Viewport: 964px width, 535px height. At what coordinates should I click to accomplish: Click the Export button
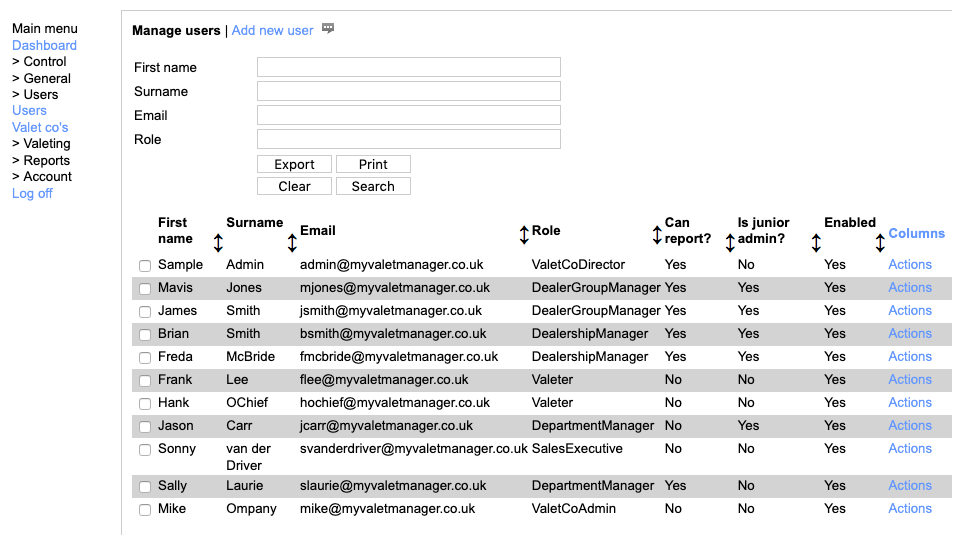pyautogui.click(x=294, y=164)
